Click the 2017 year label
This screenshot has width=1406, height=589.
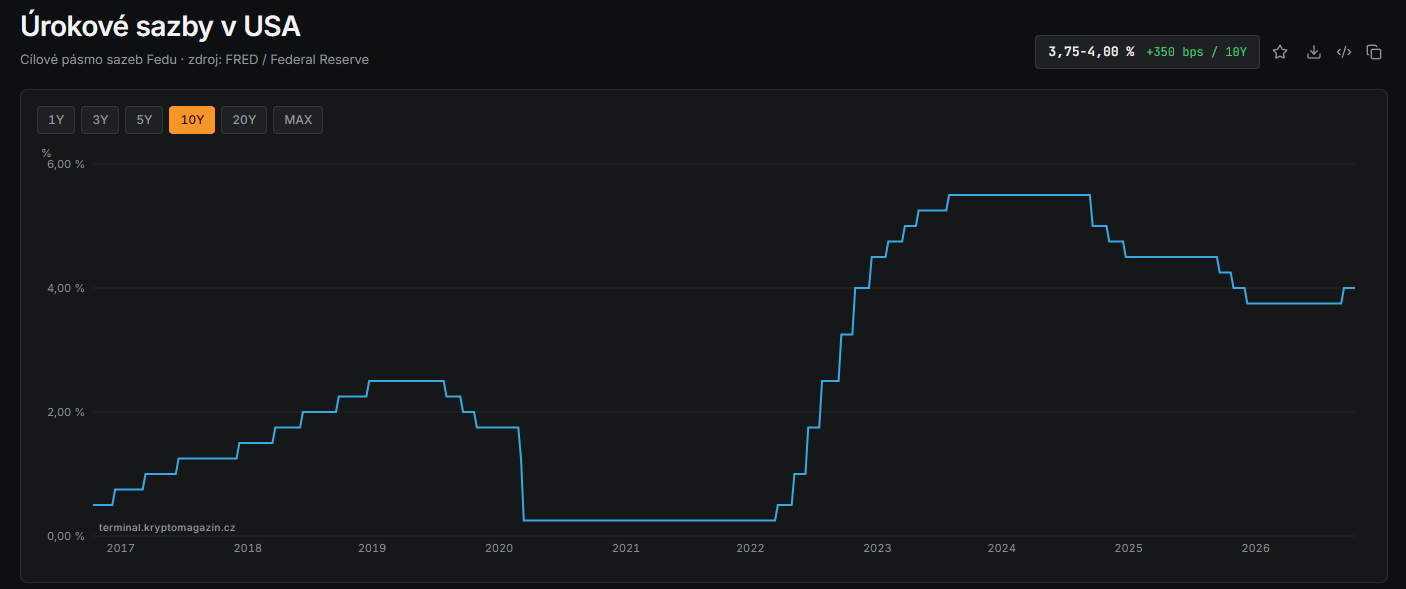(x=120, y=548)
